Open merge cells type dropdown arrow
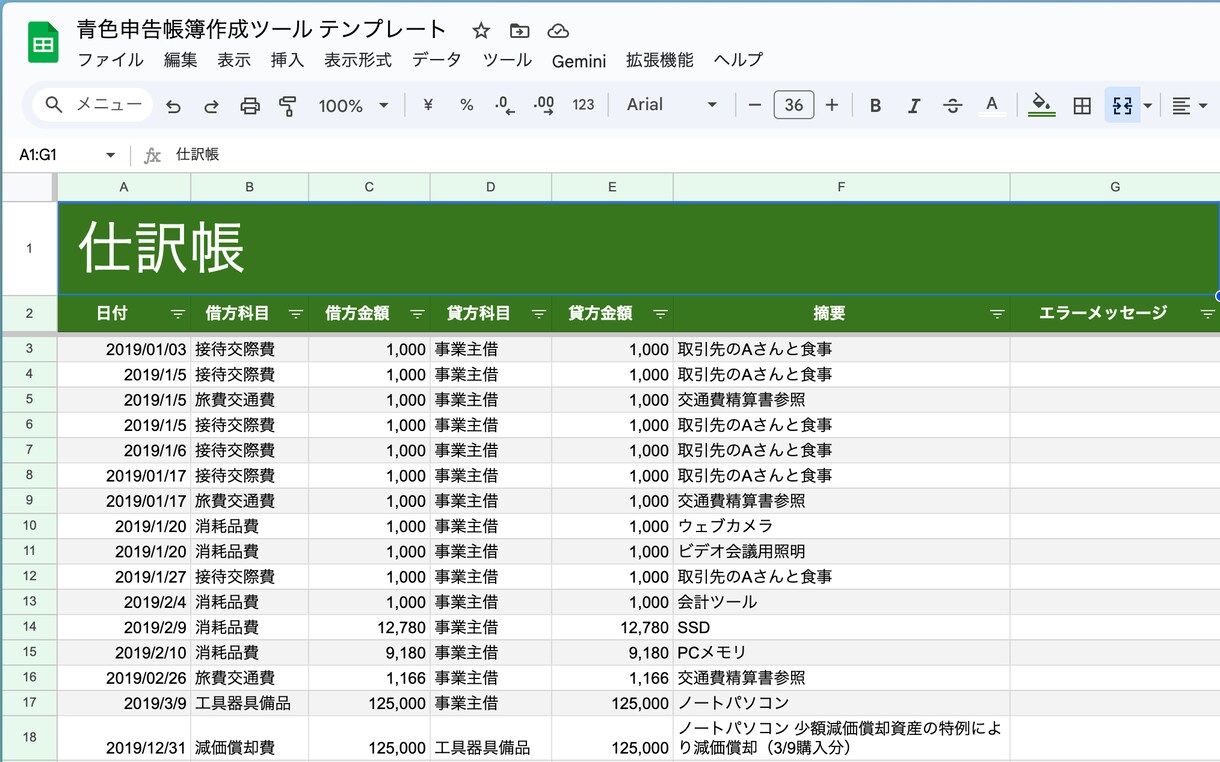This screenshot has height=762, width=1220. tap(1147, 105)
